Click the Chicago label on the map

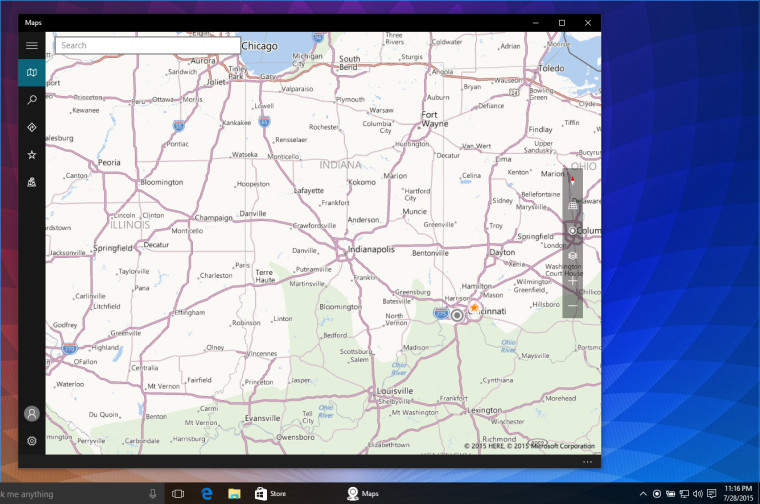tap(259, 46)
